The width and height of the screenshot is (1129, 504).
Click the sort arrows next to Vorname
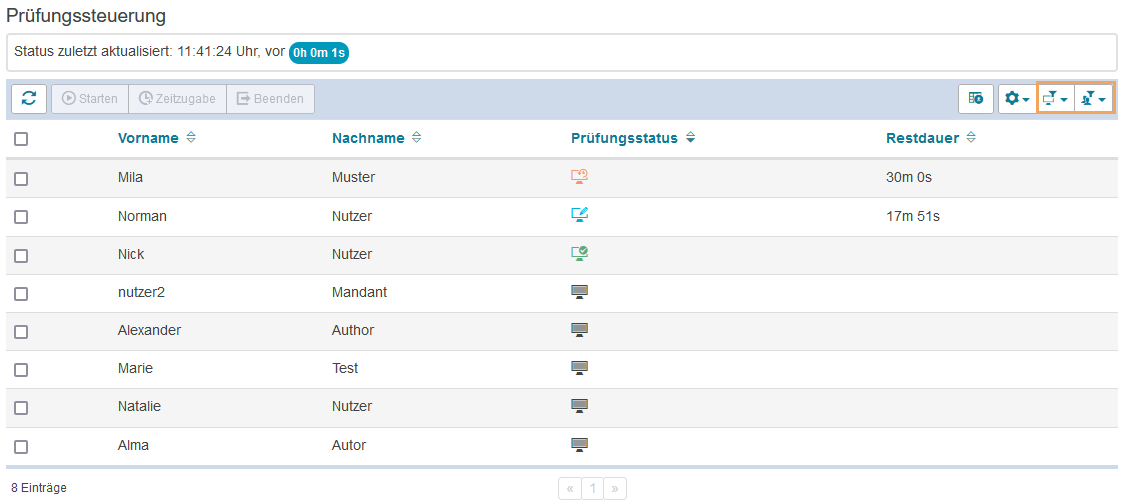(191, 138)
